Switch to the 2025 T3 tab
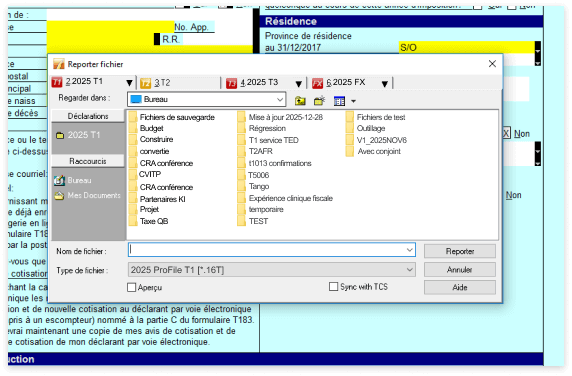The image size is (572, 376). coord(265,83)
